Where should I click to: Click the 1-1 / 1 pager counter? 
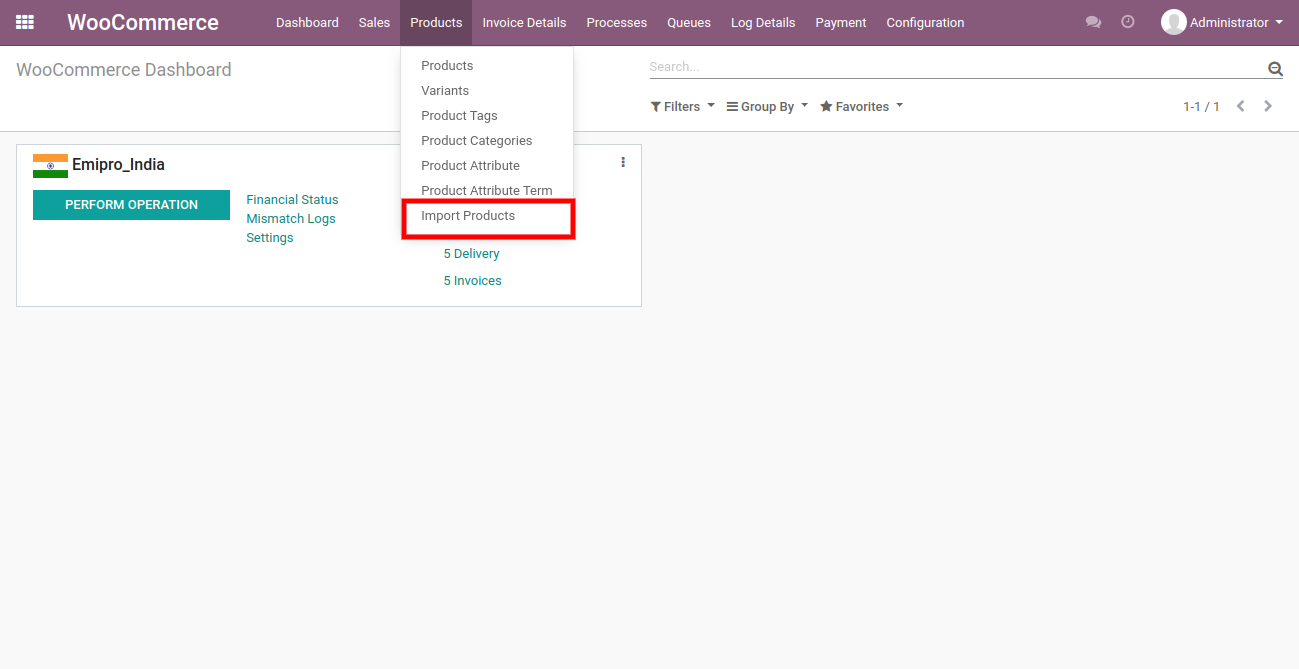(x=1201, y=106)
